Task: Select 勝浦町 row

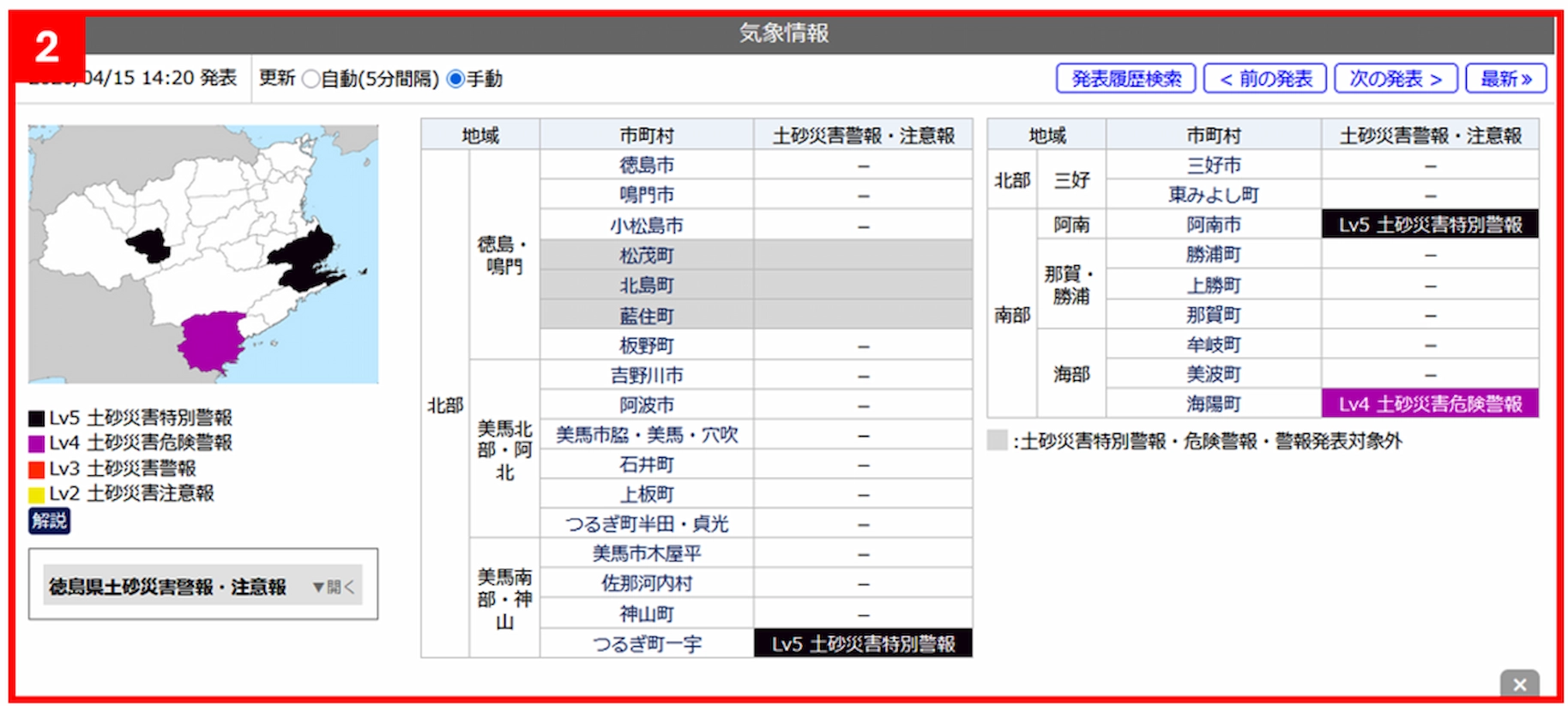Action: point(1322,254)
